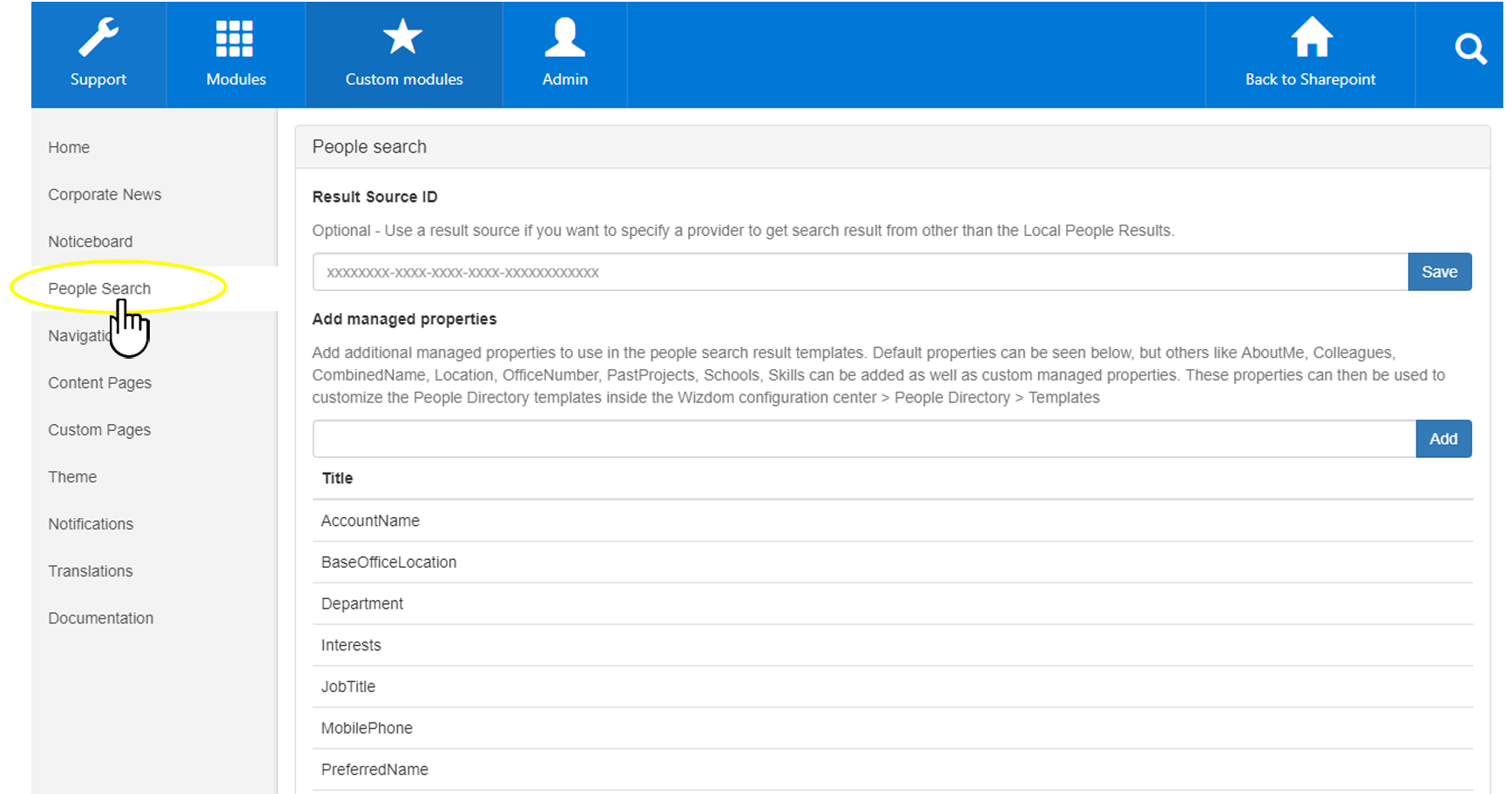Open Documentation from the left menu

coord(101,618)
